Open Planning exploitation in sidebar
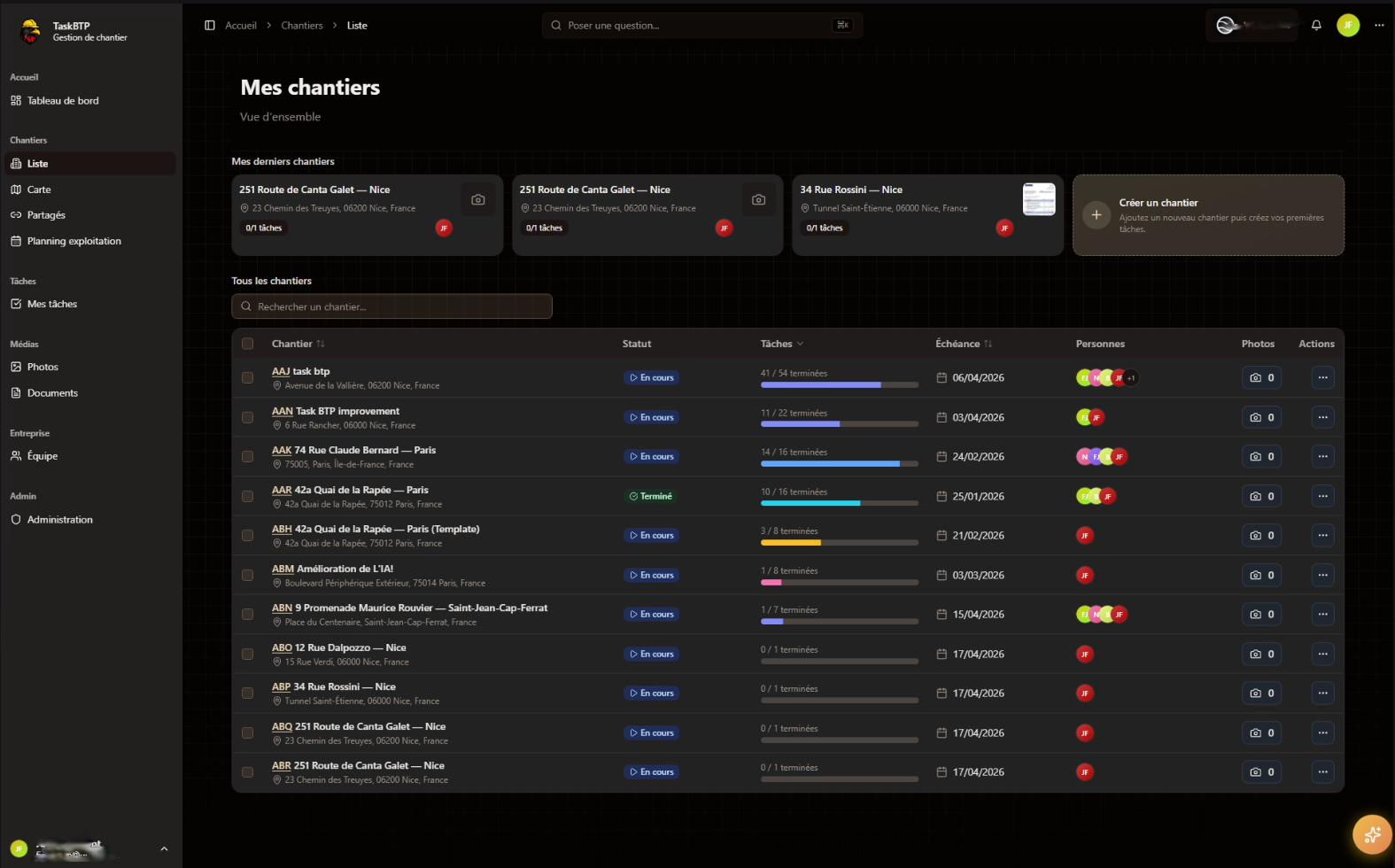This screenshot has width=1395, height=868. (90, 241)
